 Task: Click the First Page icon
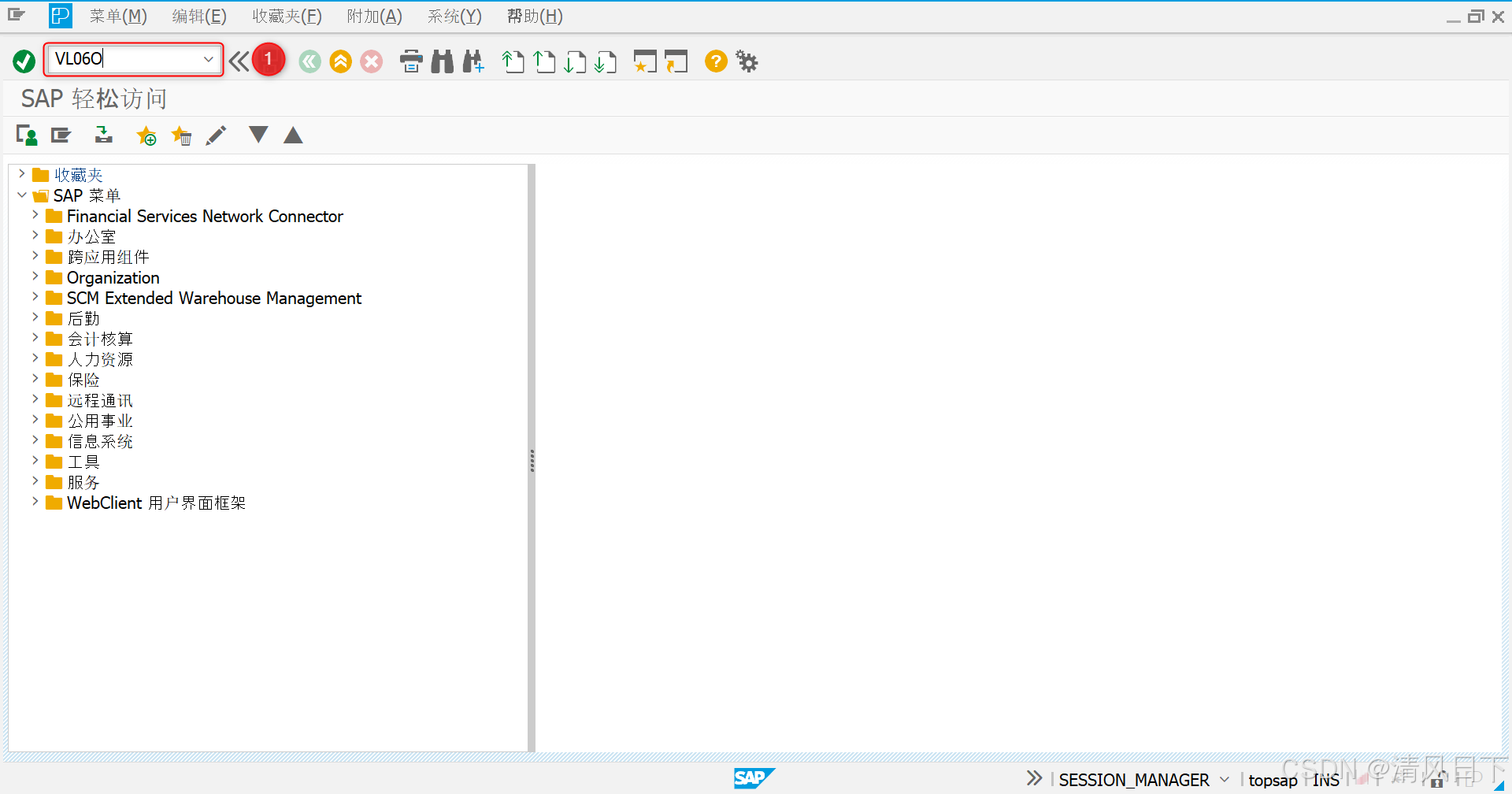(513, 61)
